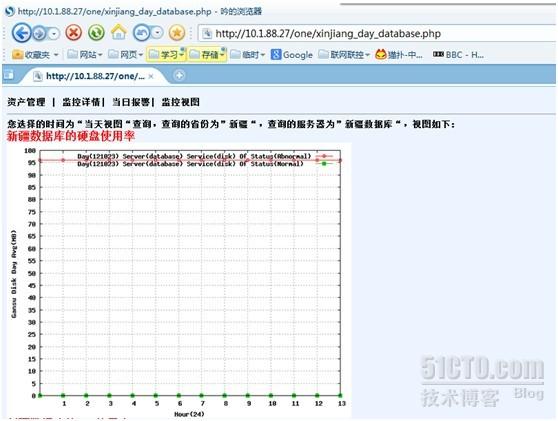Click the Hour(24) axis label
Screen dimensions: 558x421
(189, 414)
